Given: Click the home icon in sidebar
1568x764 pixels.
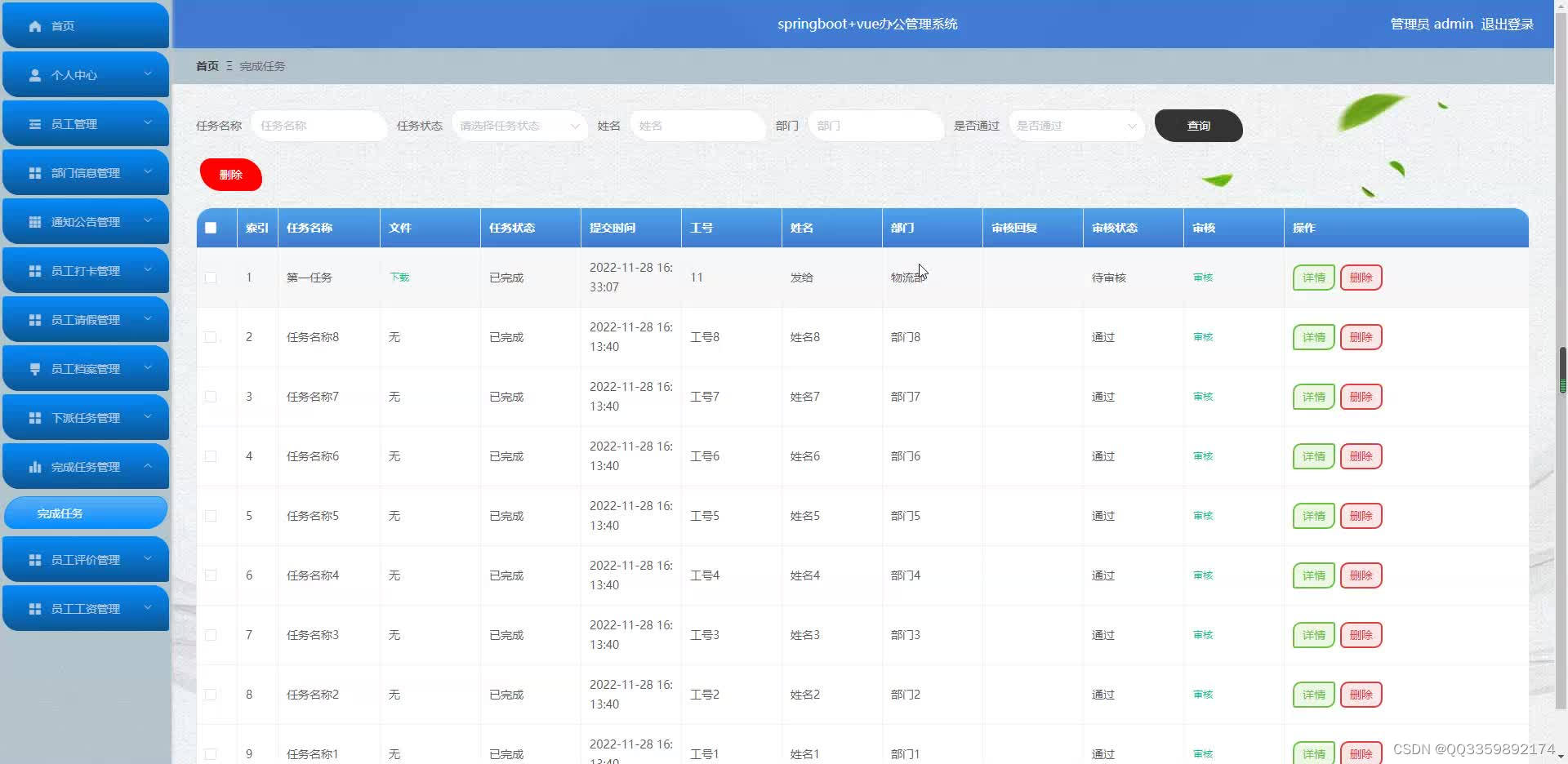Looking at the screenshot, I should pyautogui.click(x=35, y=26).
